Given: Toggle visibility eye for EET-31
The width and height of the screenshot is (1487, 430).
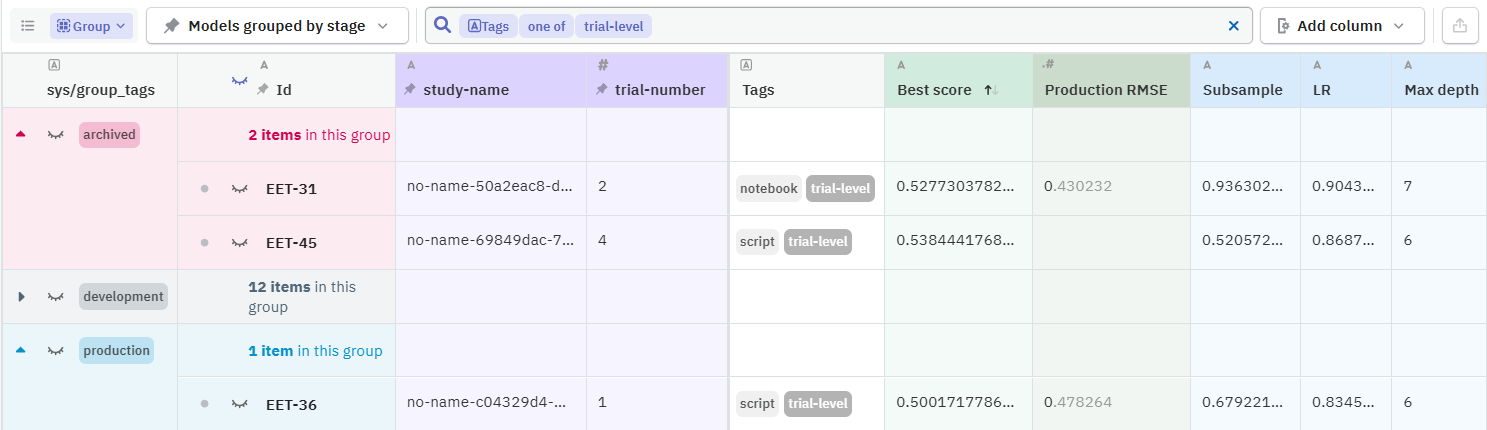Looking at the screenshot, I should (239, 188).
